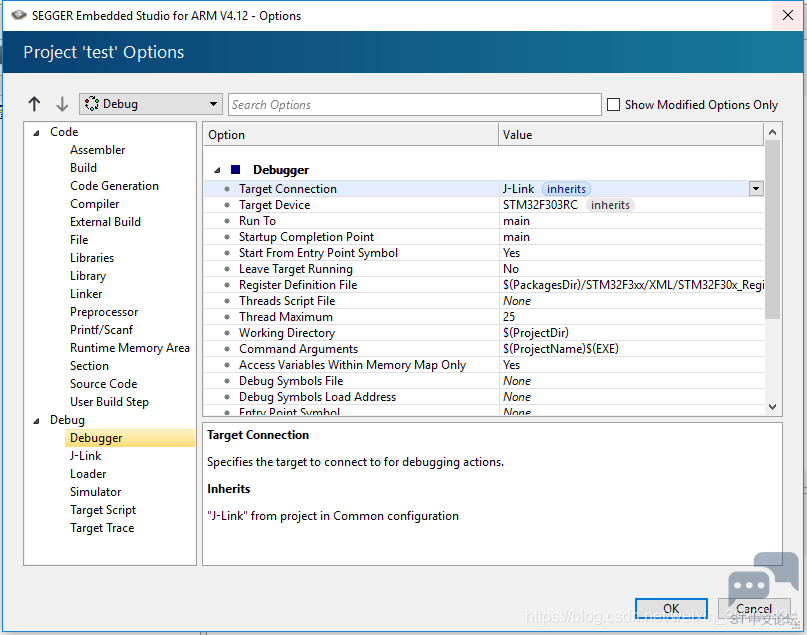The width and height of the screenshot is (807, 635).
Task: Collapse the Debug tree node
Action: [36, 421]
